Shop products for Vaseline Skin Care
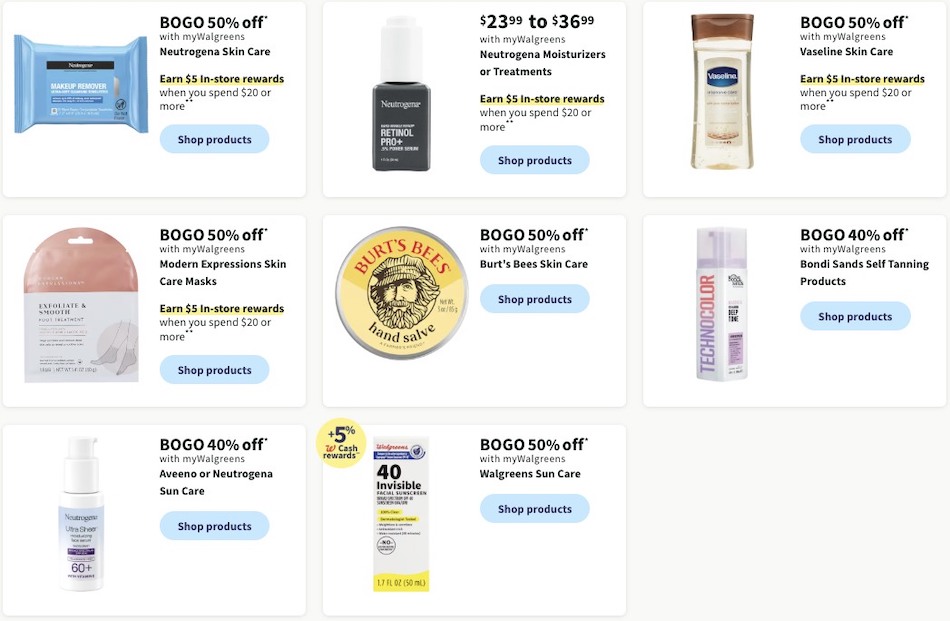This screenshot has height=621, width=950. click(x=855, y=139)
